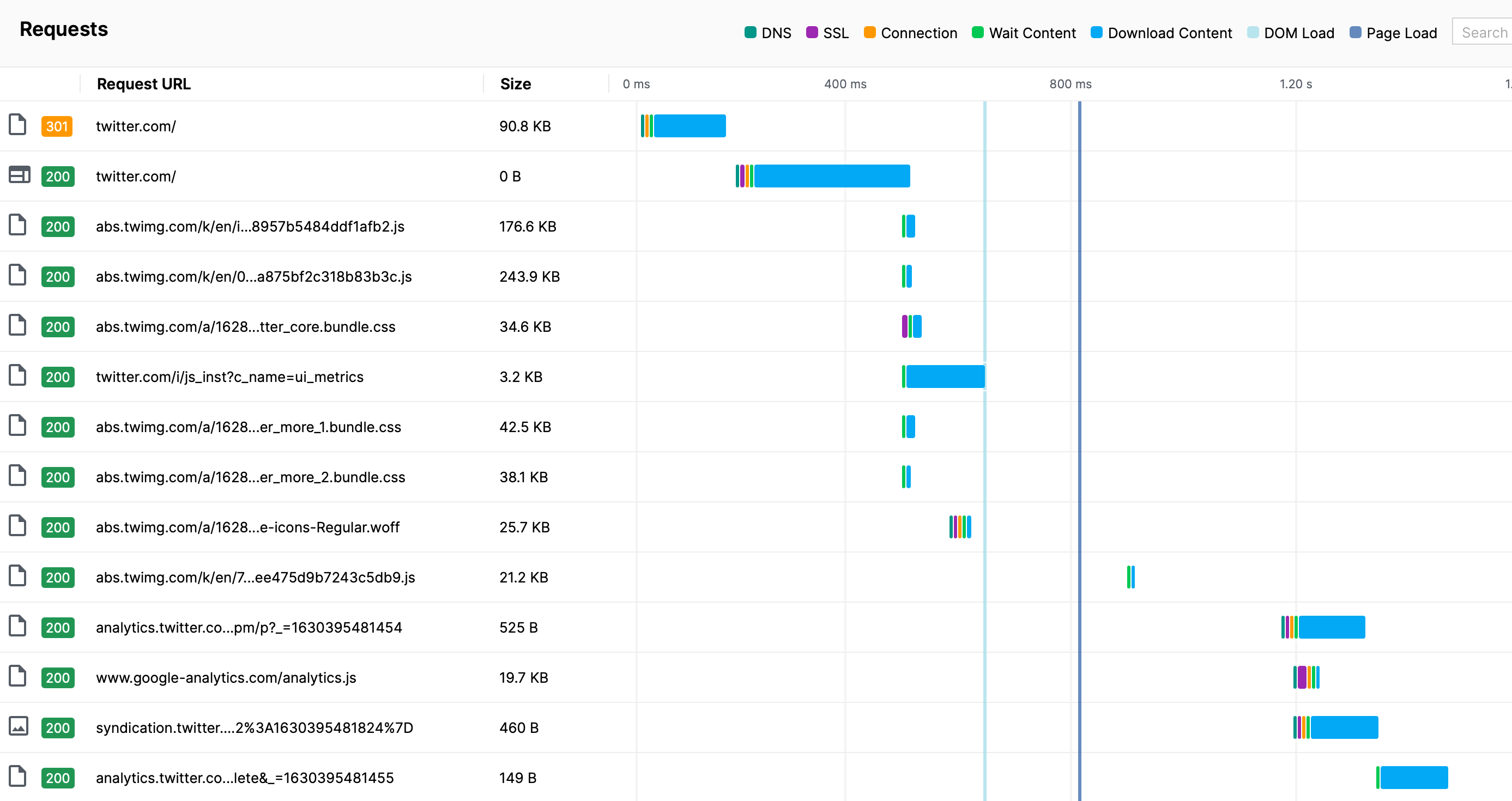The width and height of the screenshot is (1512, 801).
Task: Click the web page icon on the 0 B twitter.com/ row
Action: tap(20, 175)
